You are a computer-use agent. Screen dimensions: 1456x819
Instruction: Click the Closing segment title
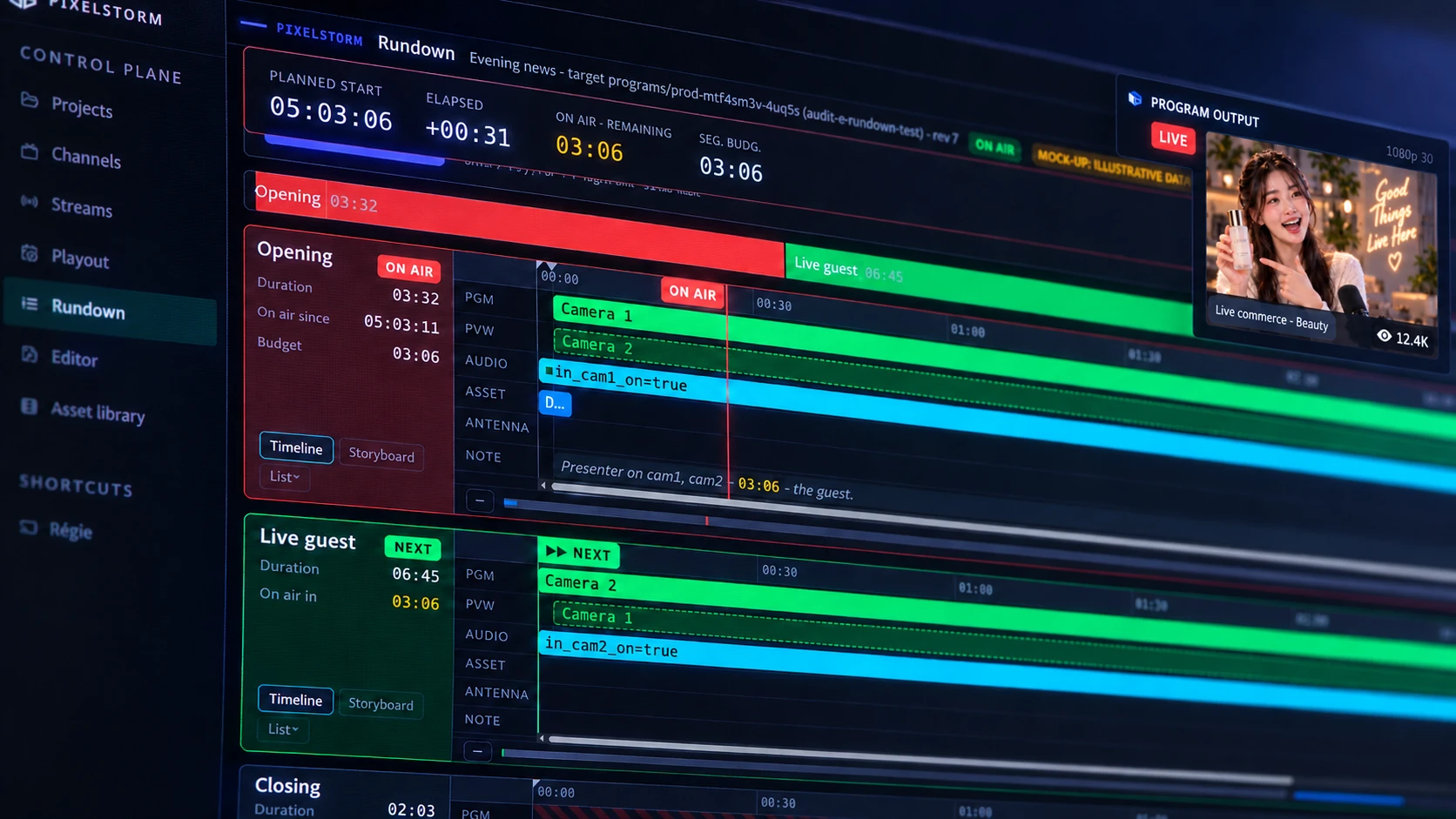pos(287,785)
